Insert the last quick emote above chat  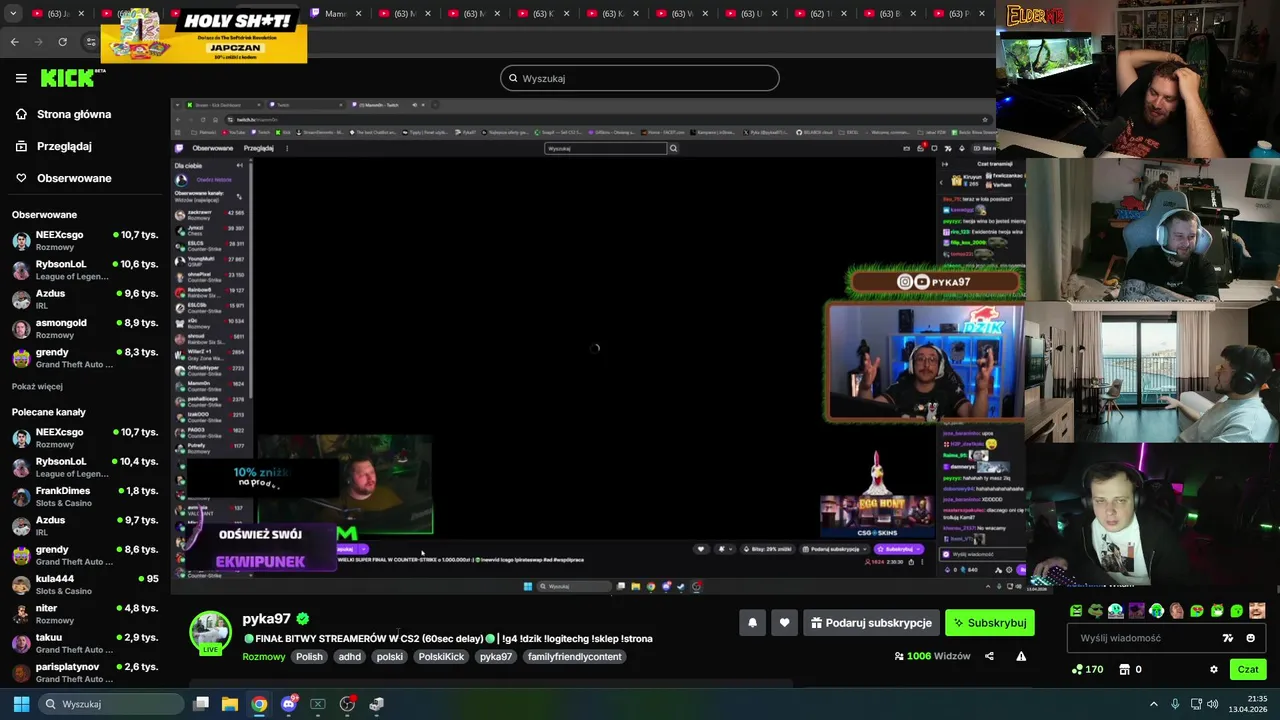pos(1257,611)
